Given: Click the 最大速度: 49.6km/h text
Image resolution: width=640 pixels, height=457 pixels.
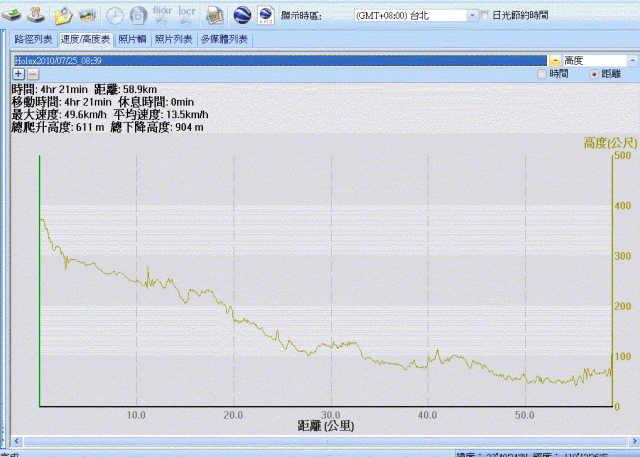Looking at the screenshot, I should click(x=59, y=115).
